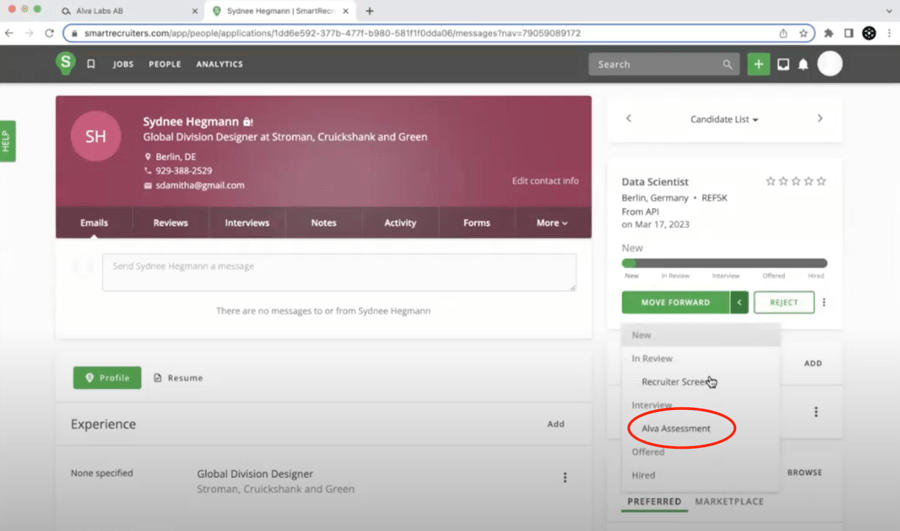Go to next candidate with right arrow

820,118
